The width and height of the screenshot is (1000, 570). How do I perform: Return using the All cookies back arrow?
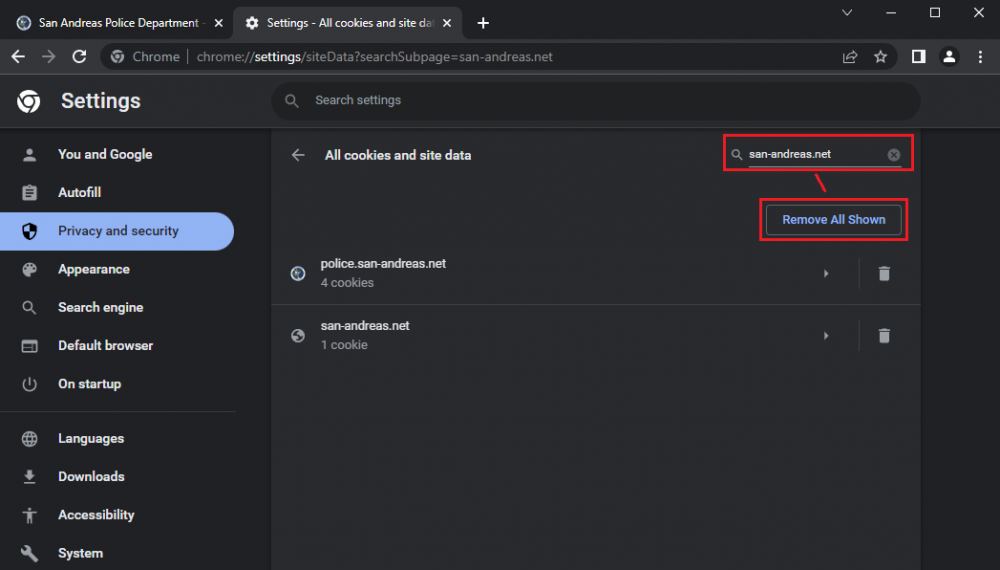coord(298,155)
